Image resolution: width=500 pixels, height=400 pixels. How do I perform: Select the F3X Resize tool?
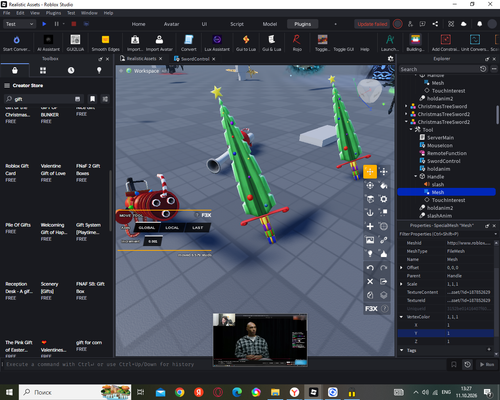tap(384, 172)
